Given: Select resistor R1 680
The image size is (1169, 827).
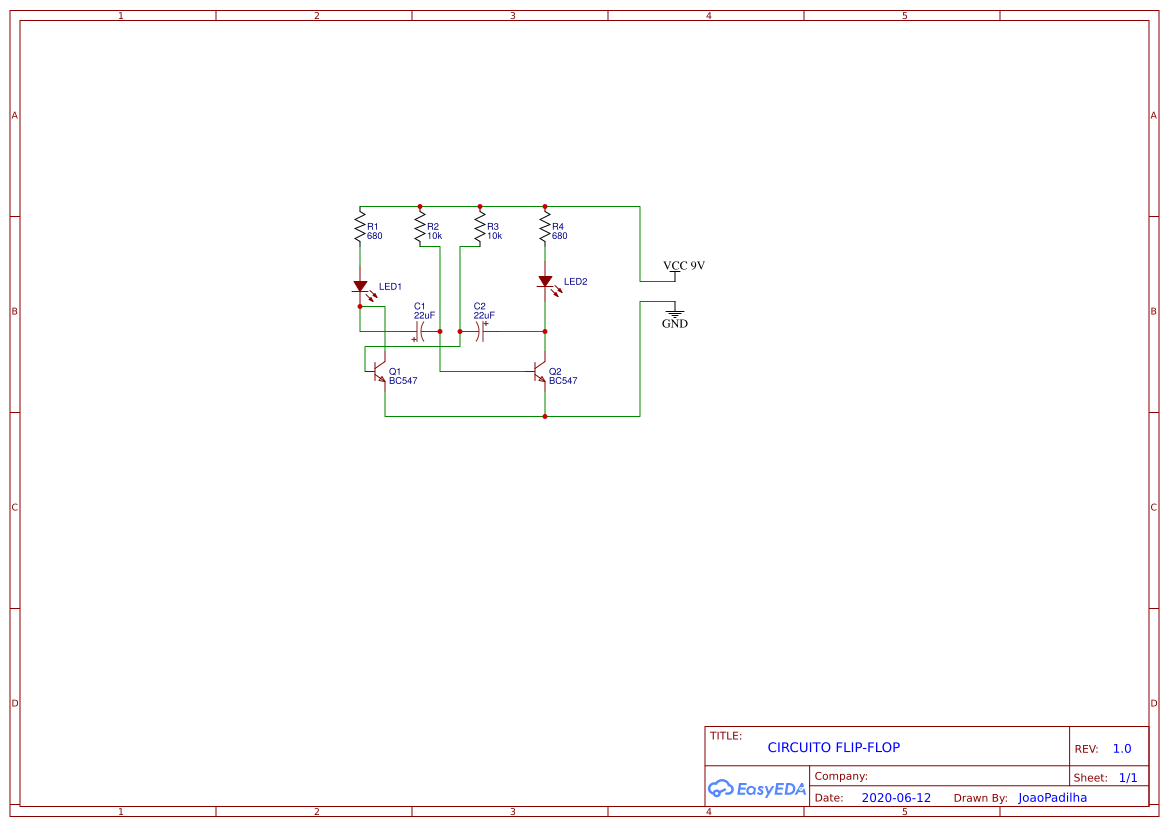Looking at the screenshot, I should [360, 226].
